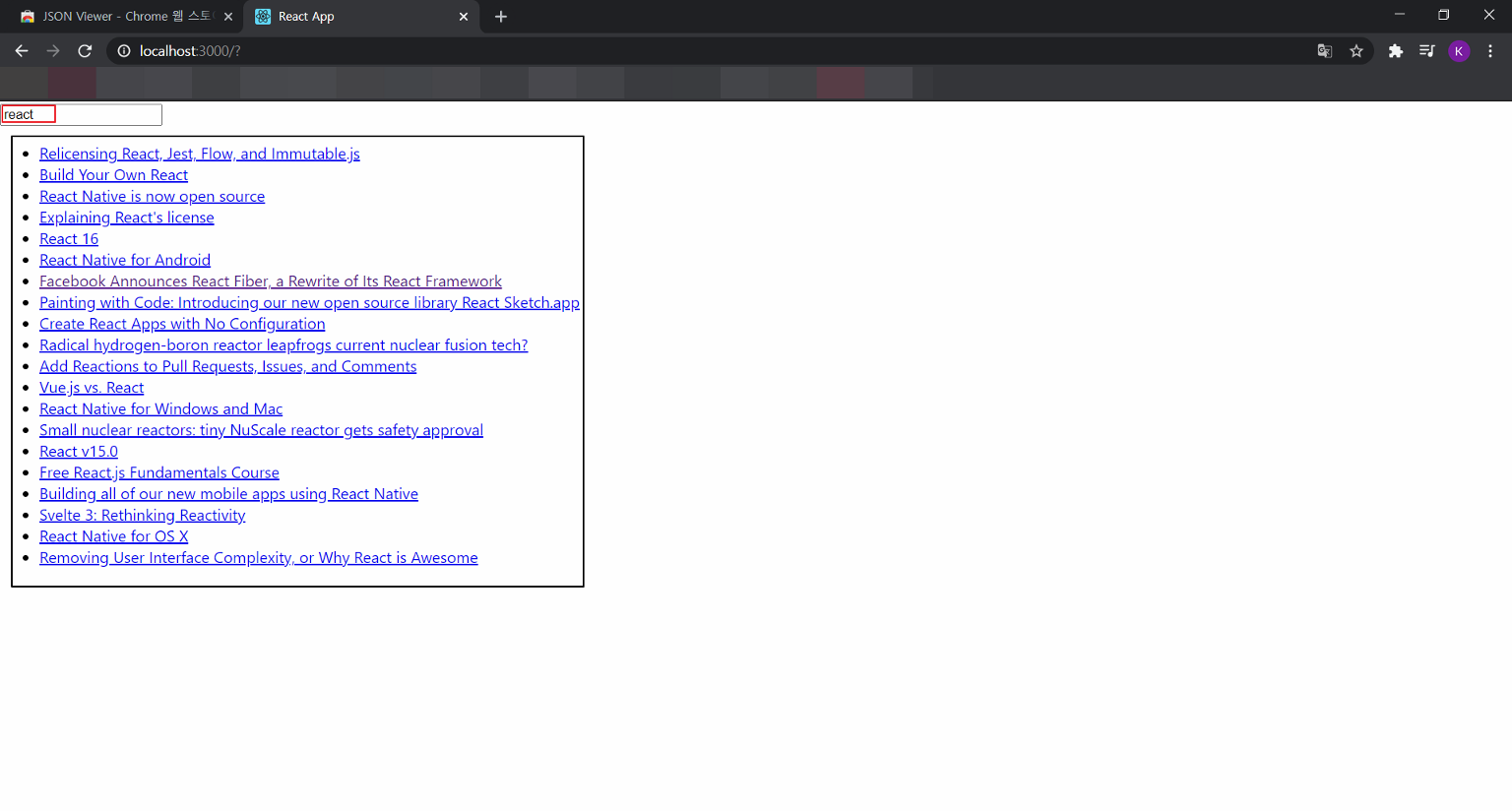
Task: Open the 'React 16' link
Action: 69,239
